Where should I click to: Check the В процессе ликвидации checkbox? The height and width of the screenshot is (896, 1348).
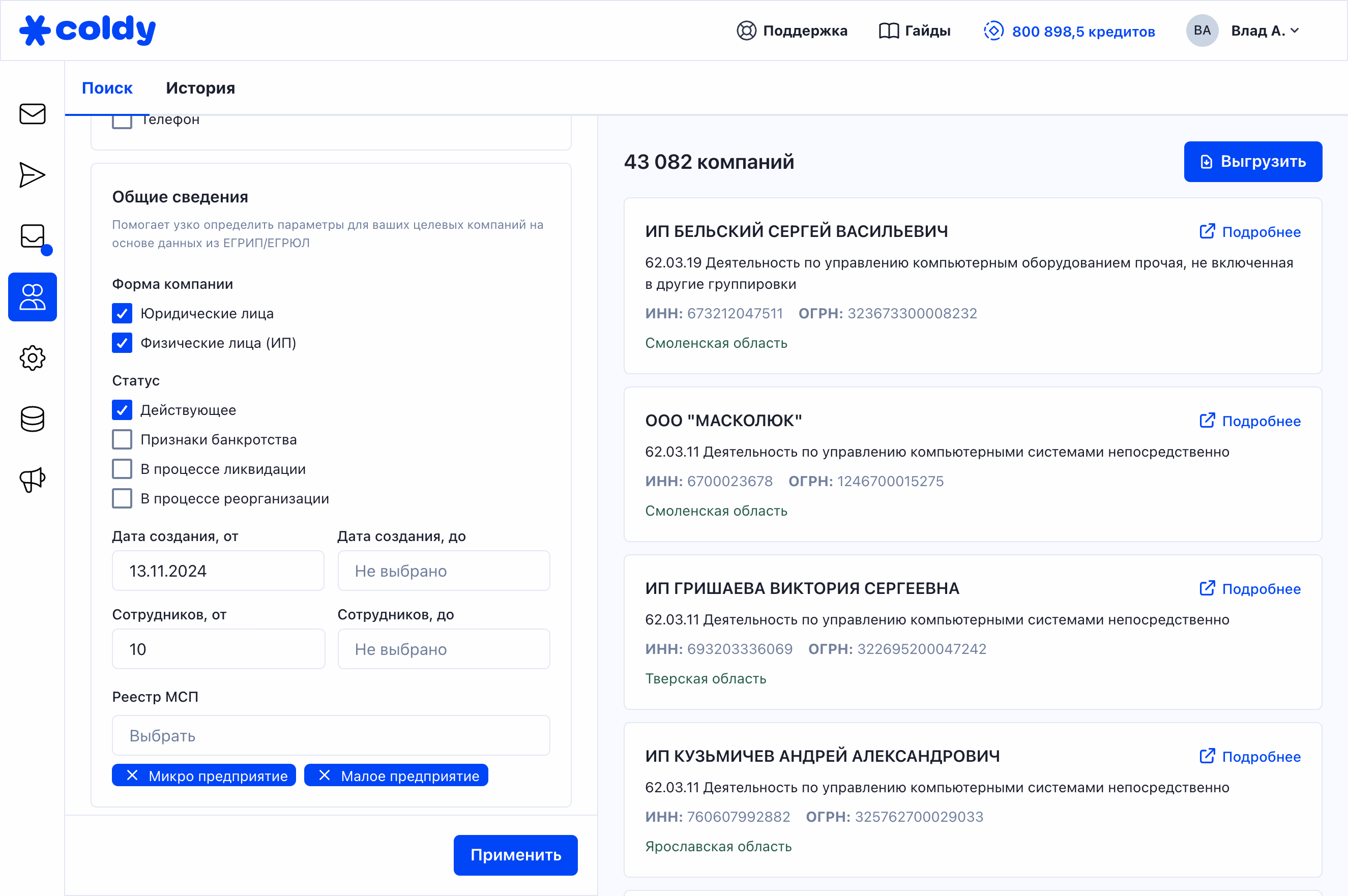[122, 469]
